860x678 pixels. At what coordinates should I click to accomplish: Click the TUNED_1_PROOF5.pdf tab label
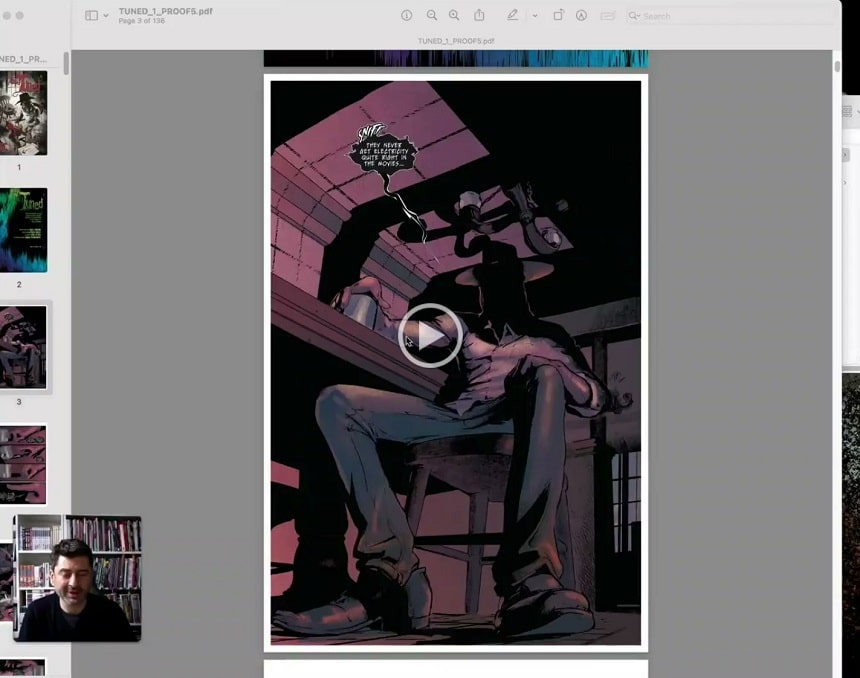click(456, 41)
